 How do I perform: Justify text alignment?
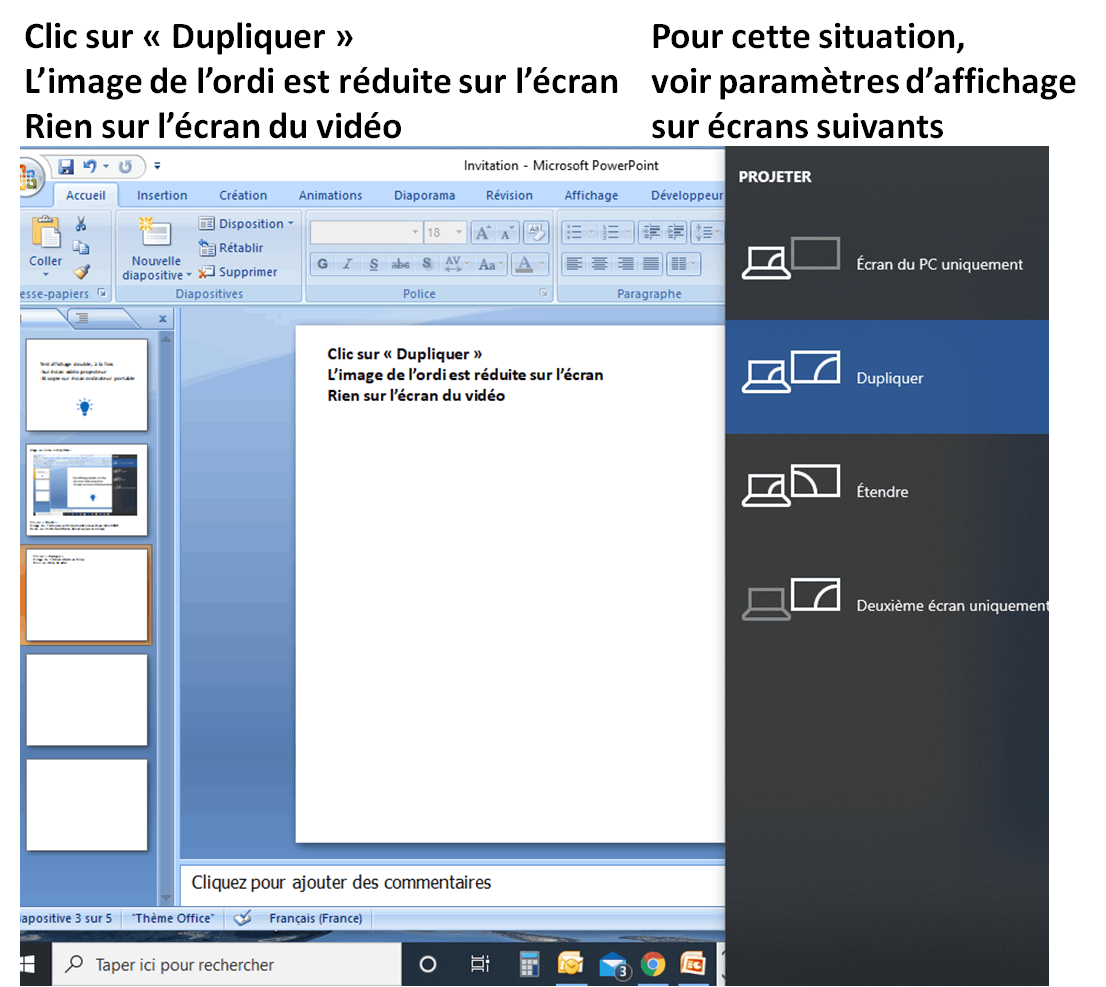(651, 264)
